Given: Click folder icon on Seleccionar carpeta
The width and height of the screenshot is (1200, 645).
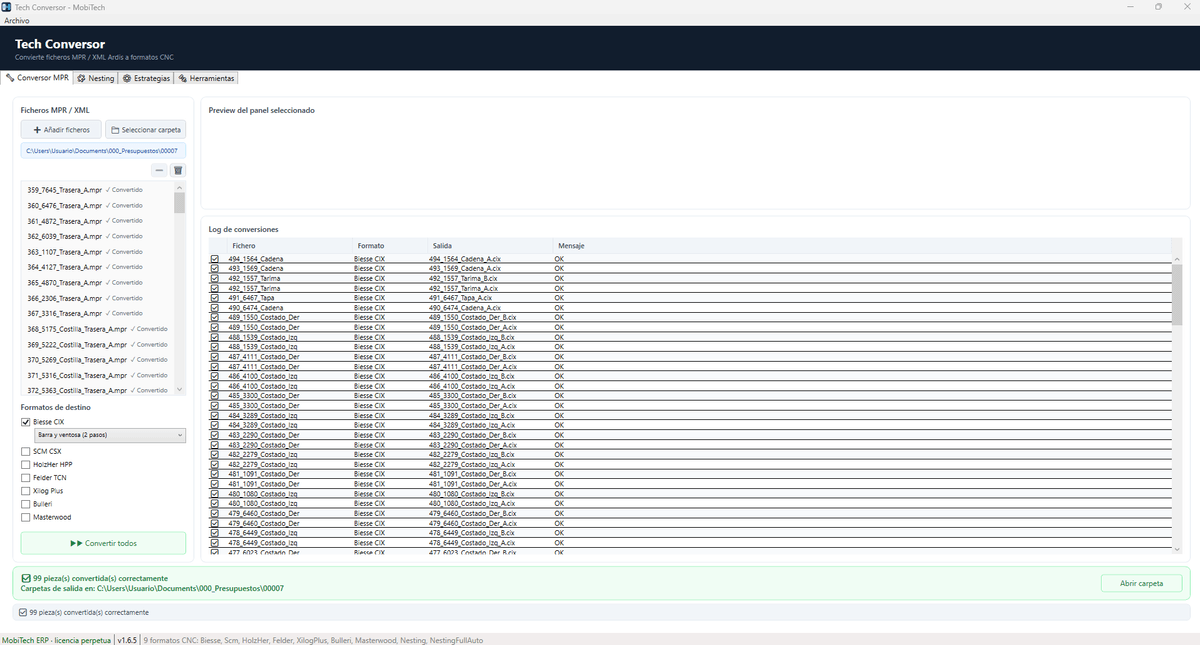Looking at the screenshot, I should pyautogui.click(x=115, y=130).
